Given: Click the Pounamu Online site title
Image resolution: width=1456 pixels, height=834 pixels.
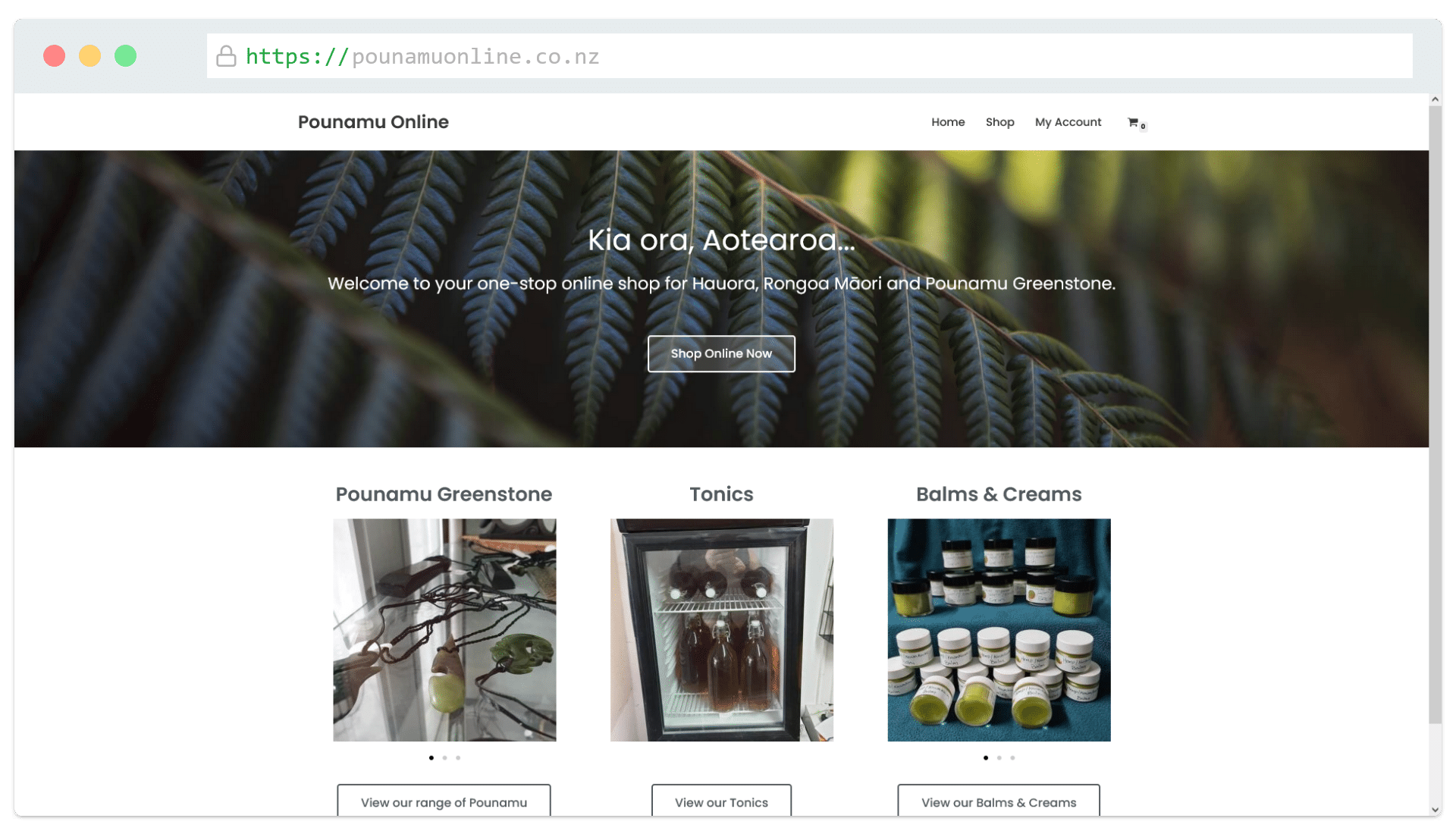Looking at the screenshot, I should [x=373, y=122].
